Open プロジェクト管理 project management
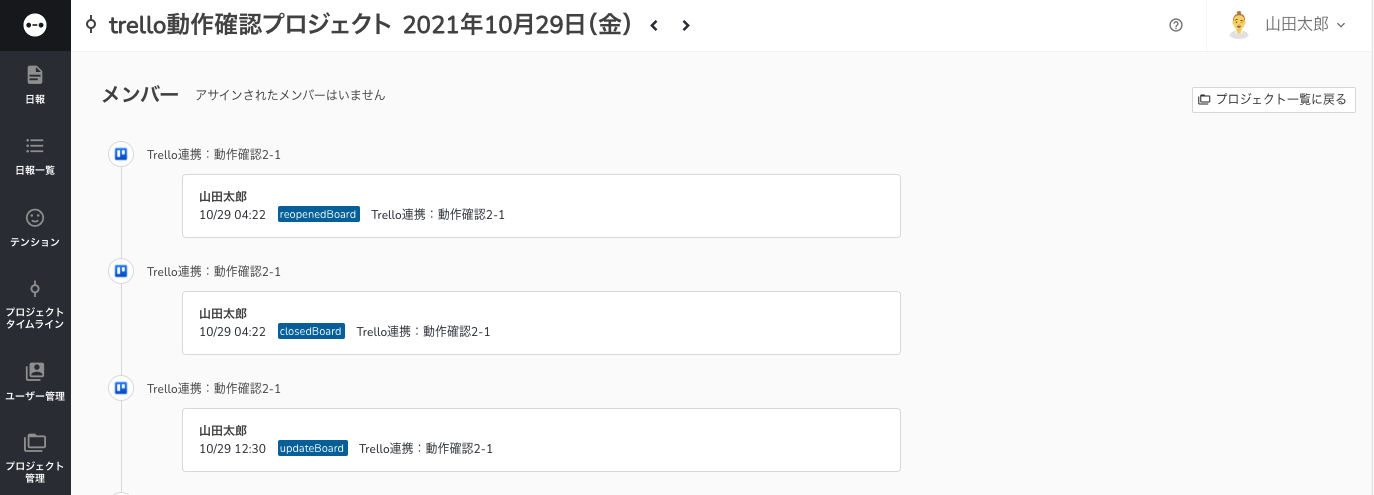The height and width of the screenshot is (495, 1374). pyautogui.click(x=35, y=457)
